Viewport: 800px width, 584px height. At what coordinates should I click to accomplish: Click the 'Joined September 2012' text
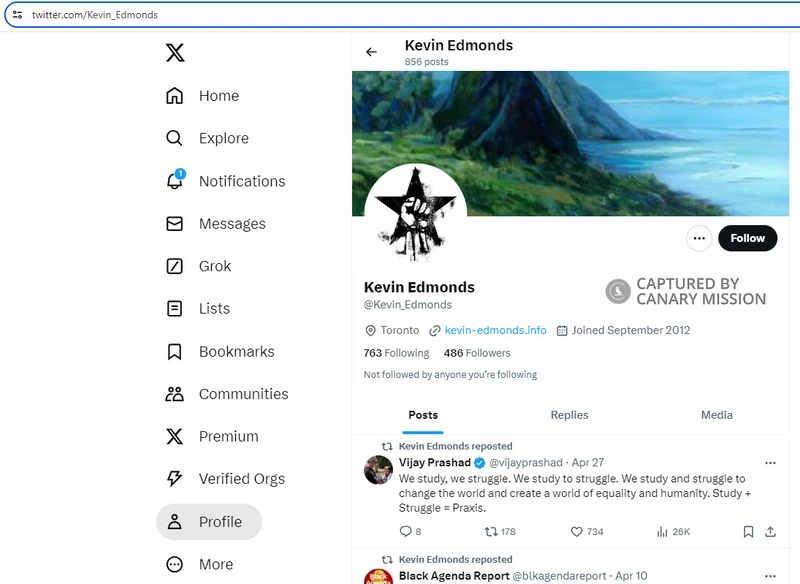click(x=631, y=331)
